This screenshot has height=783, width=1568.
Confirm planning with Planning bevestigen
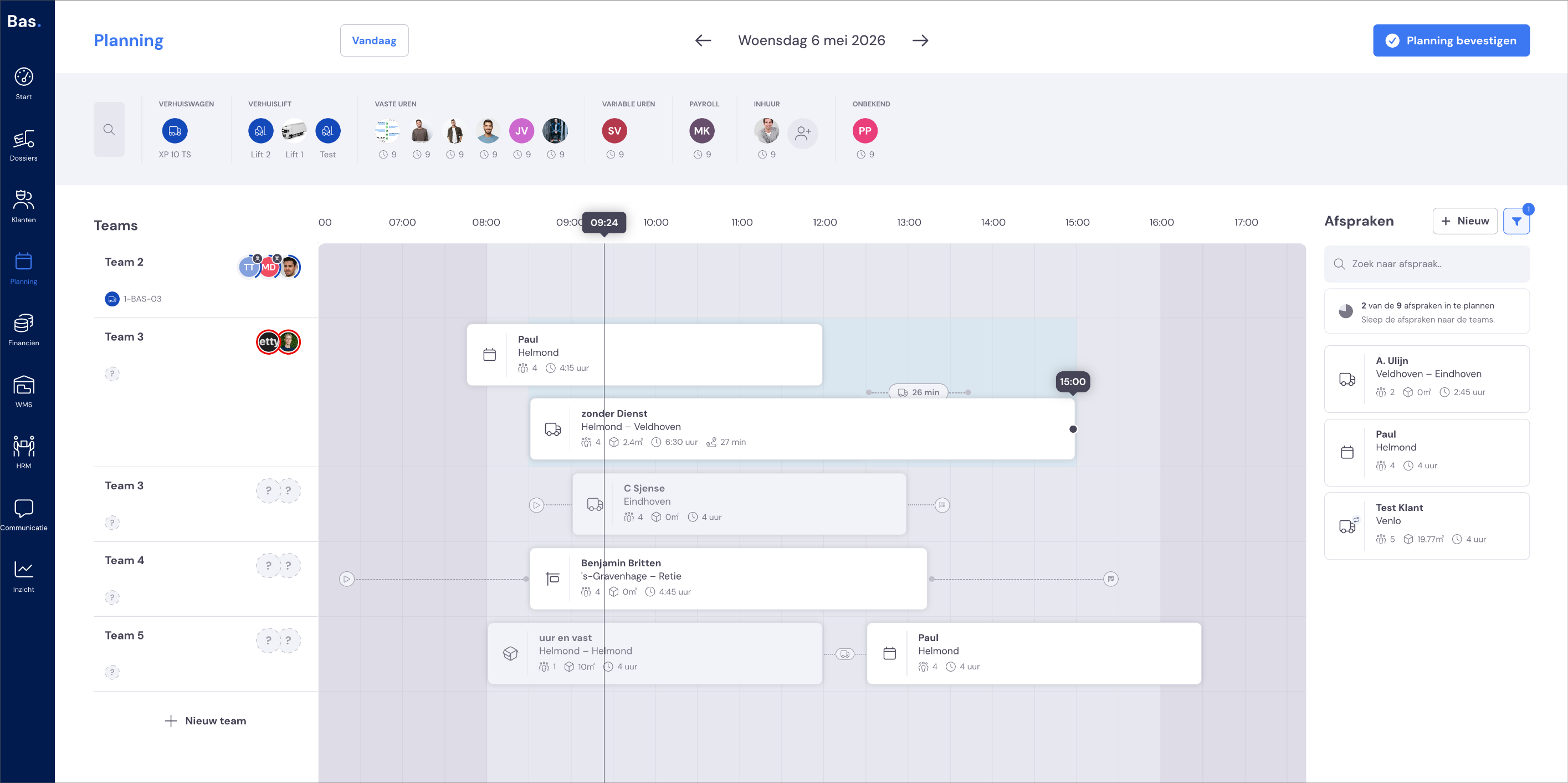point(1451,41)
